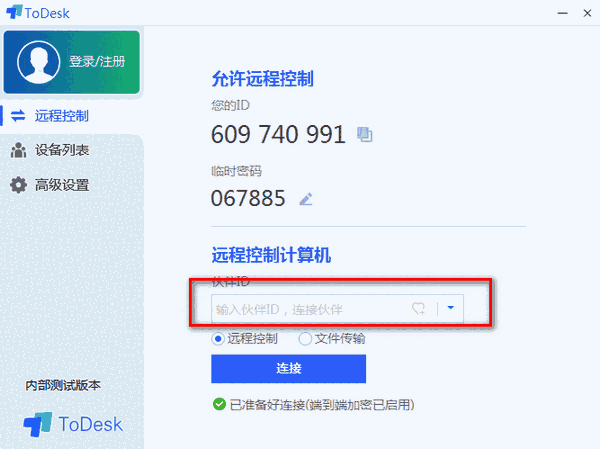The image size is (600, 449).
Task: Click the ID number 609 740 991
Action: 278,134
